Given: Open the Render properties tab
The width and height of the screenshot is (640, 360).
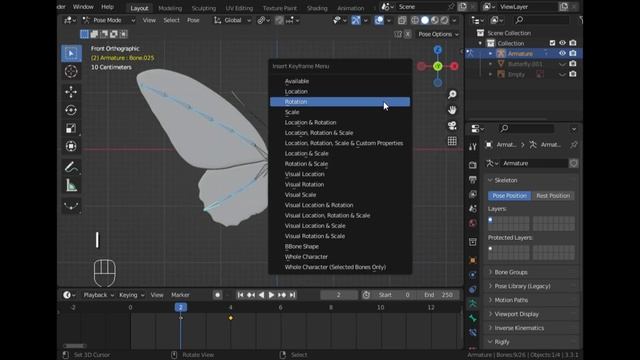Looking at the screenshot, I should (x=473, y=165).
